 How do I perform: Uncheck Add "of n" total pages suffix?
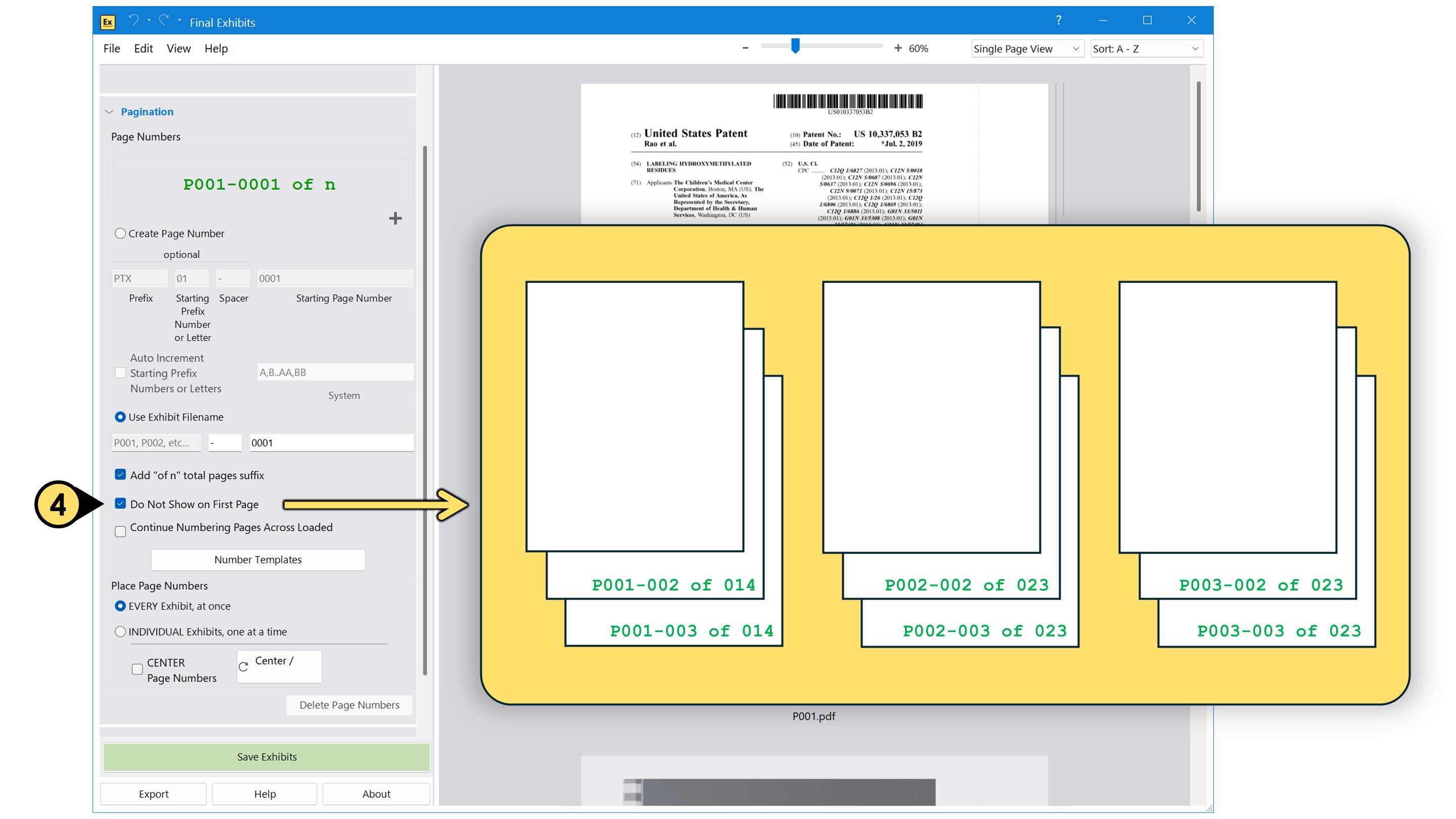coord(120,474)
